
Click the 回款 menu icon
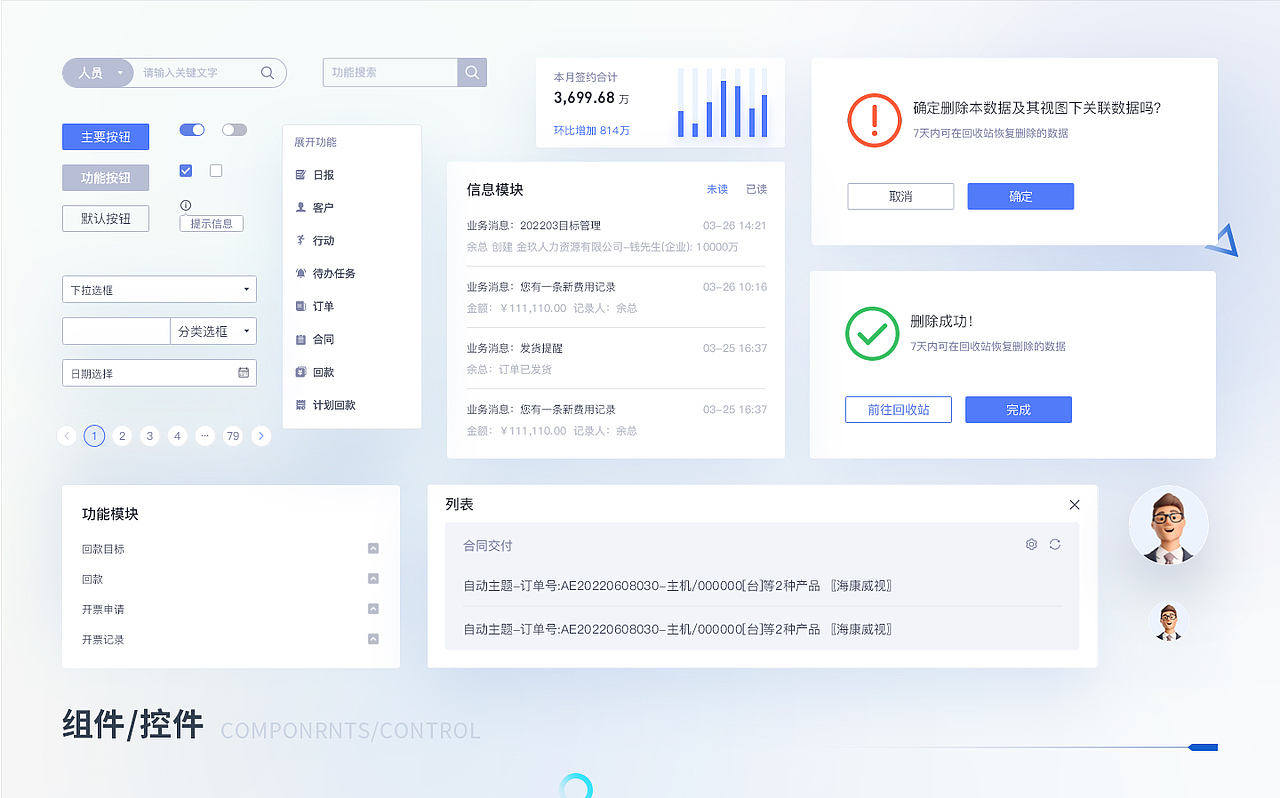point(301,372)
